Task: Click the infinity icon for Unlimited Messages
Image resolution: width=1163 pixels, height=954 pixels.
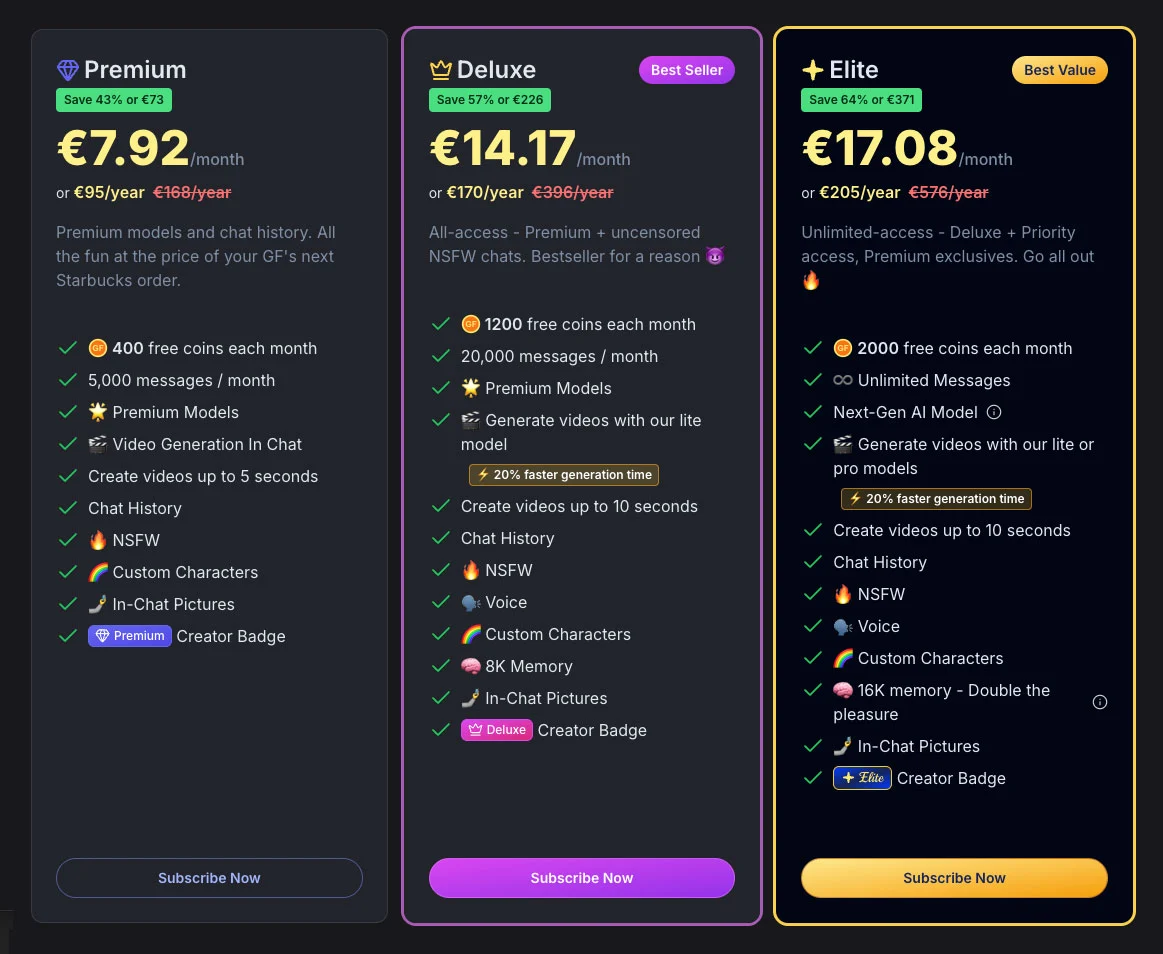Action: click(843, 380)
